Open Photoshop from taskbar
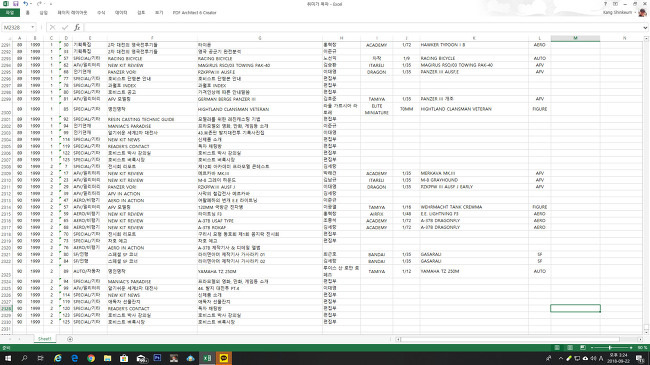Screen dimensions: 650x365 click(157, 358)
